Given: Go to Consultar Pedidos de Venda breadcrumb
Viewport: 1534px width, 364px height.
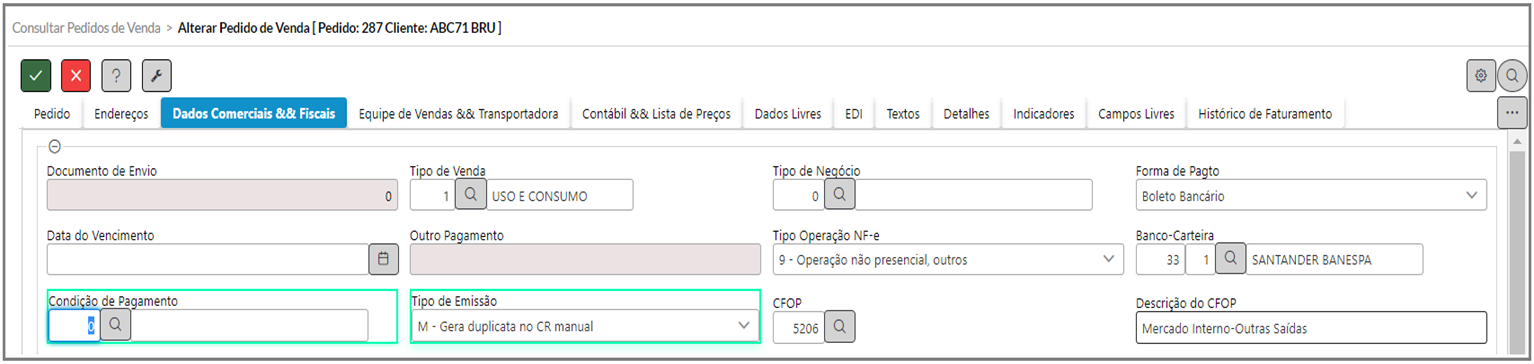Looking at the screenshot, I should click(86, 28).
